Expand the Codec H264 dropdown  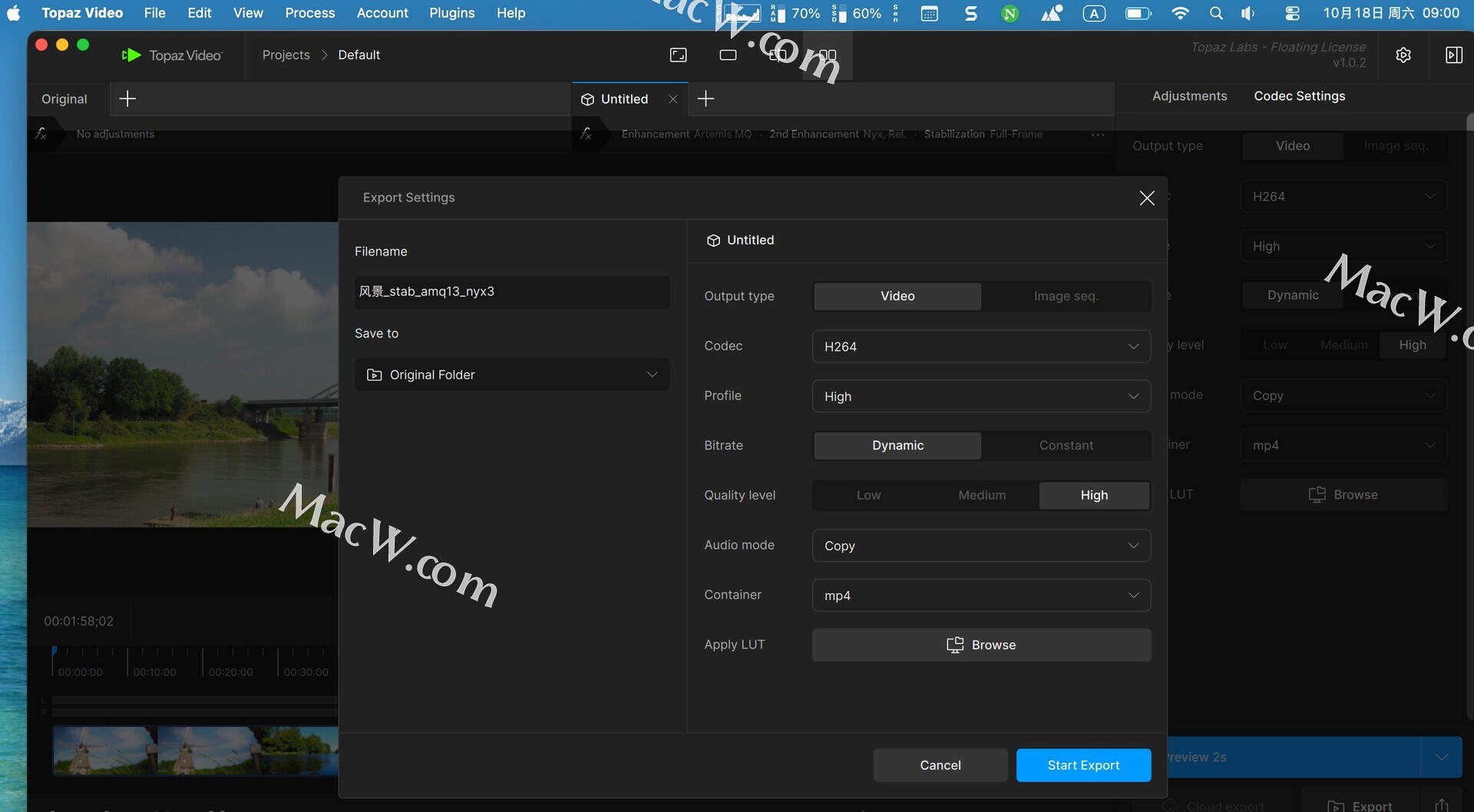tap(980, 347)
